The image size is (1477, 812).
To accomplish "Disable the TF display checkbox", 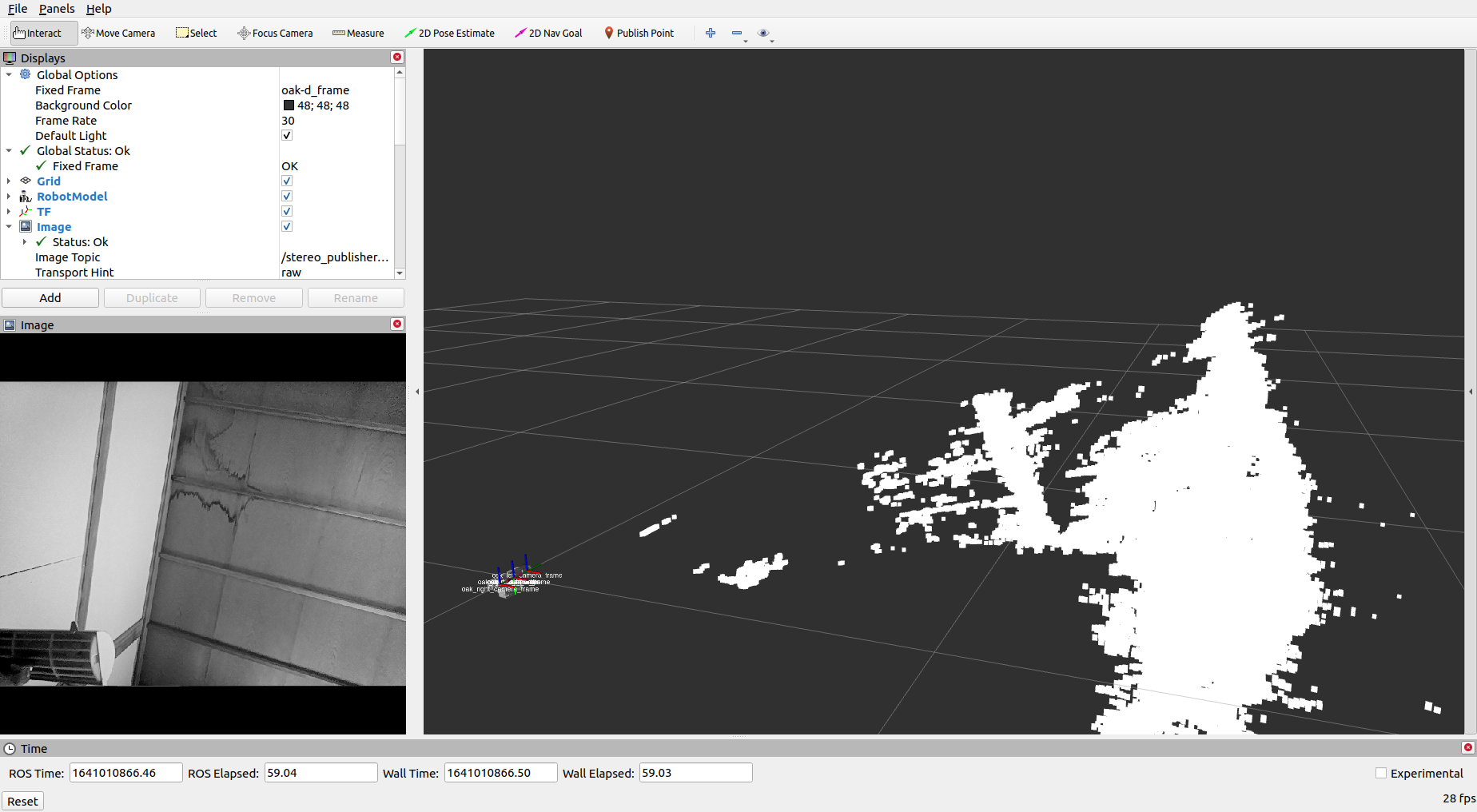I will (286, 211).
